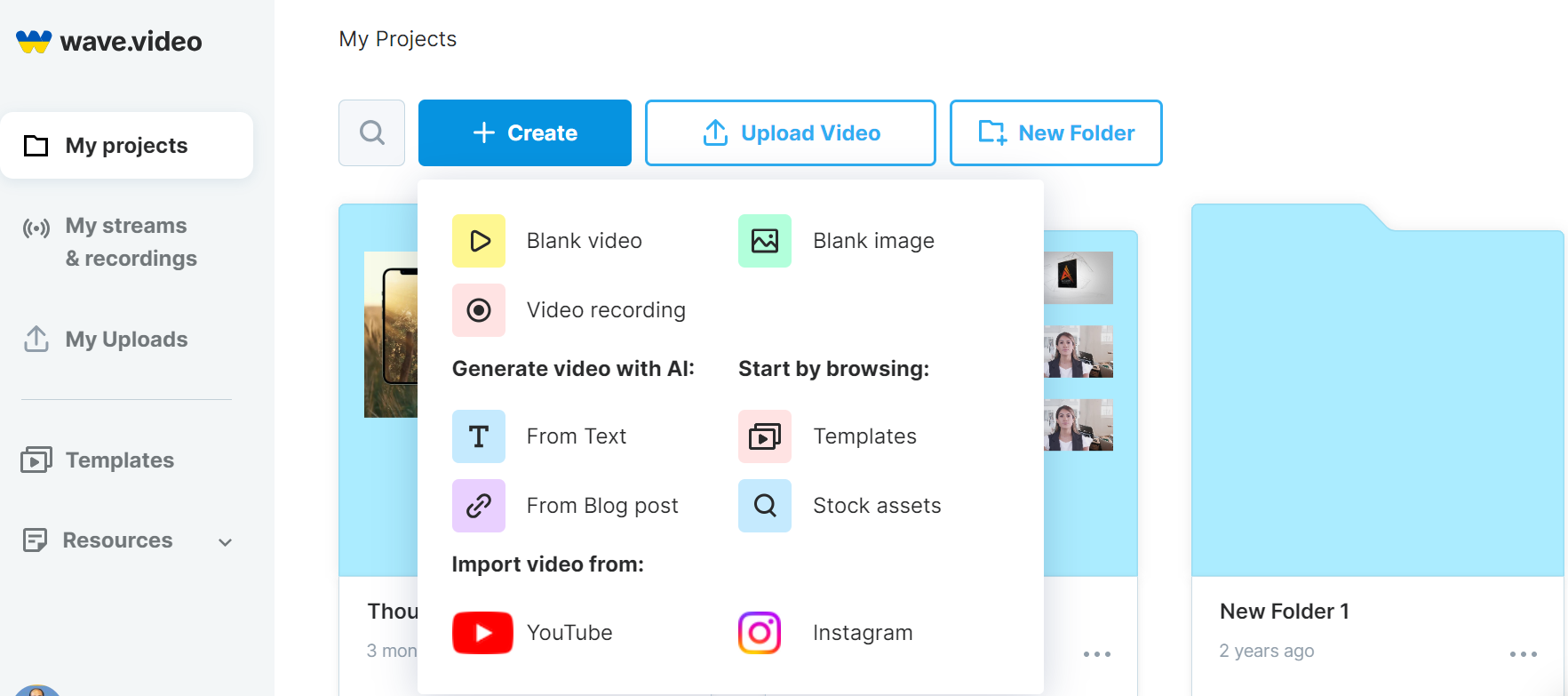Screen dimensions: 1568x696
Task: Expand the Resources chevron arrow
Action: pos(226,542)
